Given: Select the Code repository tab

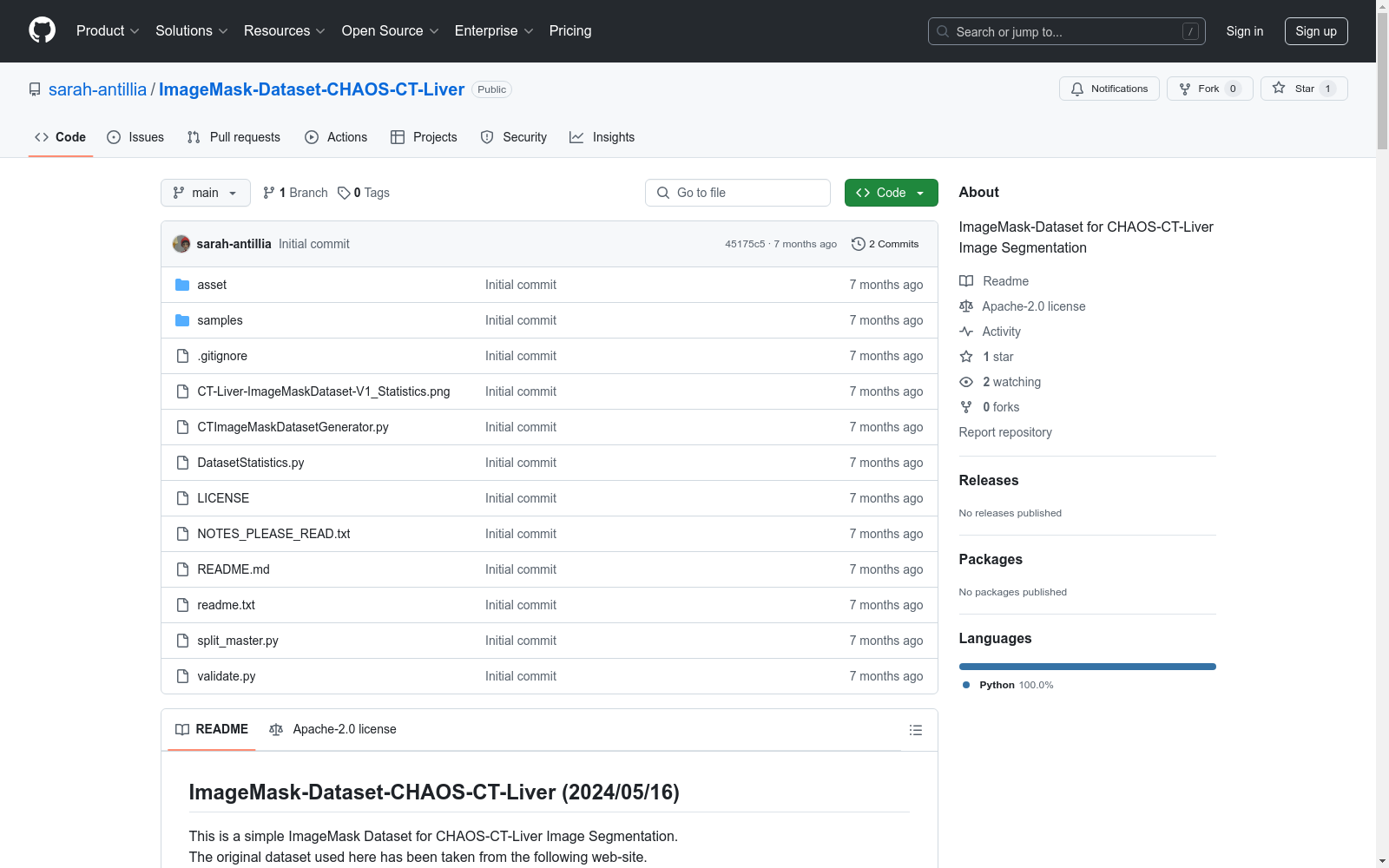Looking at the screenshot, I should pyautogui.click(x=61, y=137).
